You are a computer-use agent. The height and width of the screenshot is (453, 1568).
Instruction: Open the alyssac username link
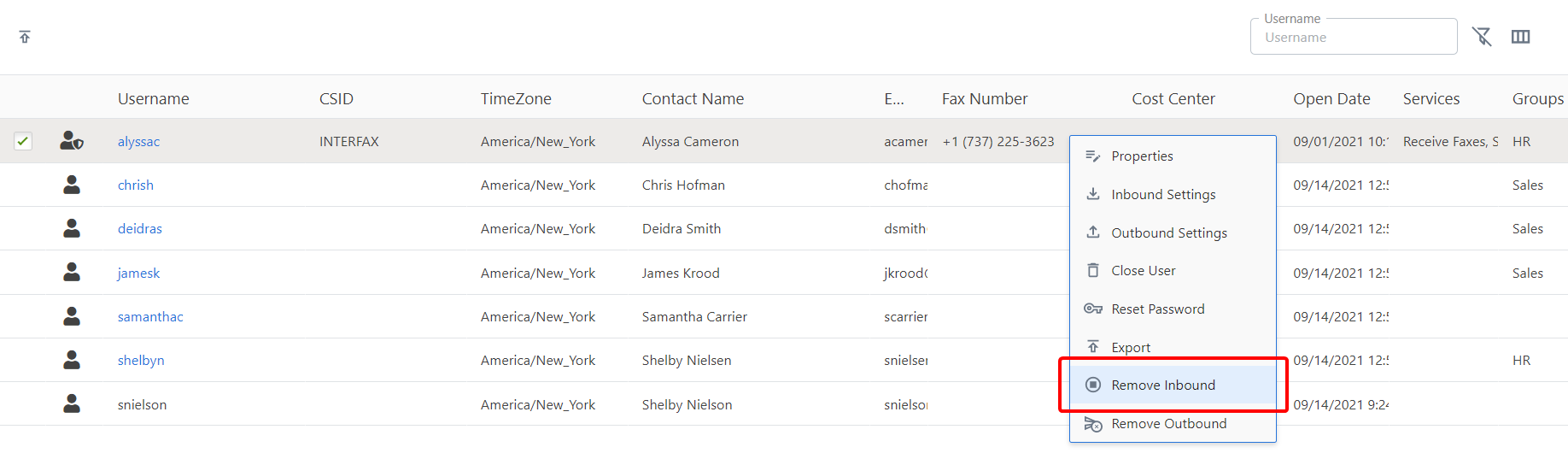tap(138, 142)
